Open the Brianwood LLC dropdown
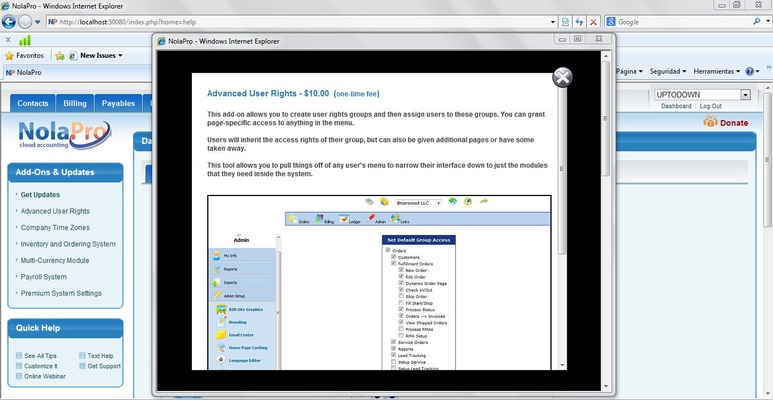The image size is (773, 400). tap(419, 203)
